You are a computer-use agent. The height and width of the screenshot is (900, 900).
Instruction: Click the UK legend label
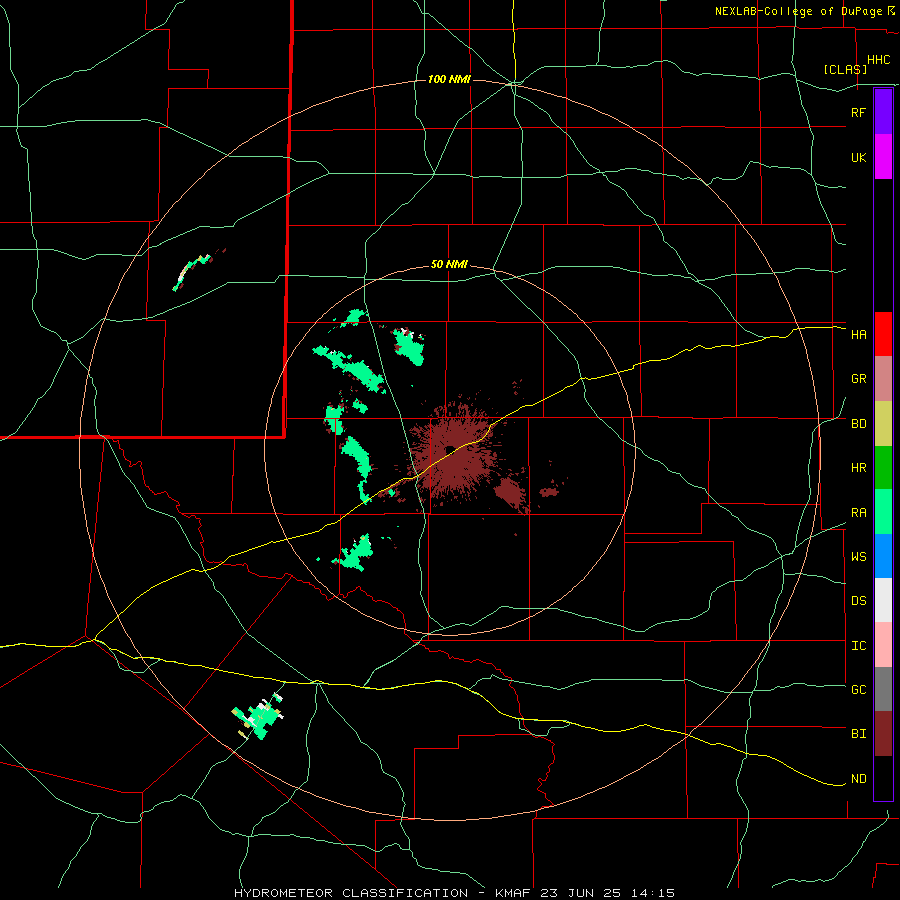point(858,157)
